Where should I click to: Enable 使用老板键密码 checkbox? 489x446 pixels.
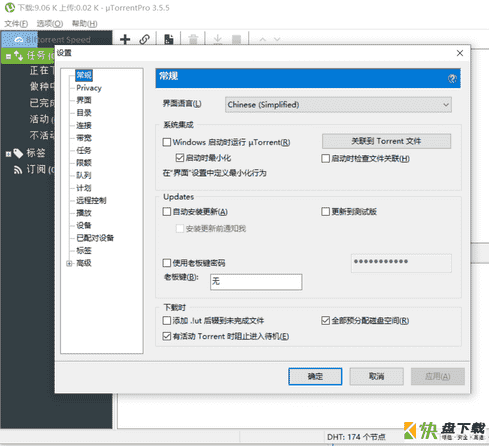pos(167,263)
